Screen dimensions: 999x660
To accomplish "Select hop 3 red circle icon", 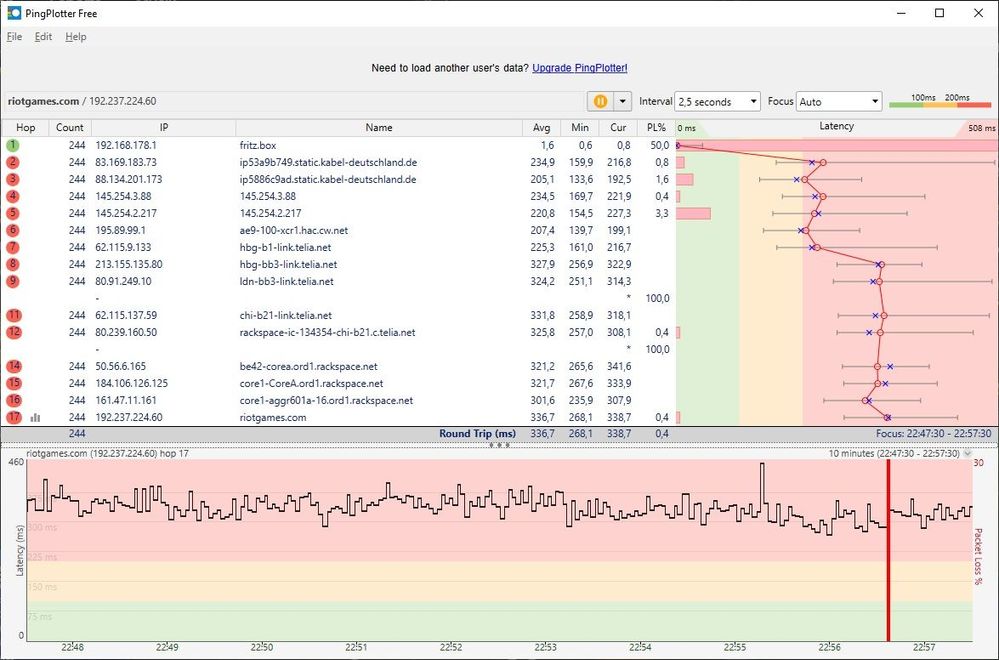I will coord(13,179).
